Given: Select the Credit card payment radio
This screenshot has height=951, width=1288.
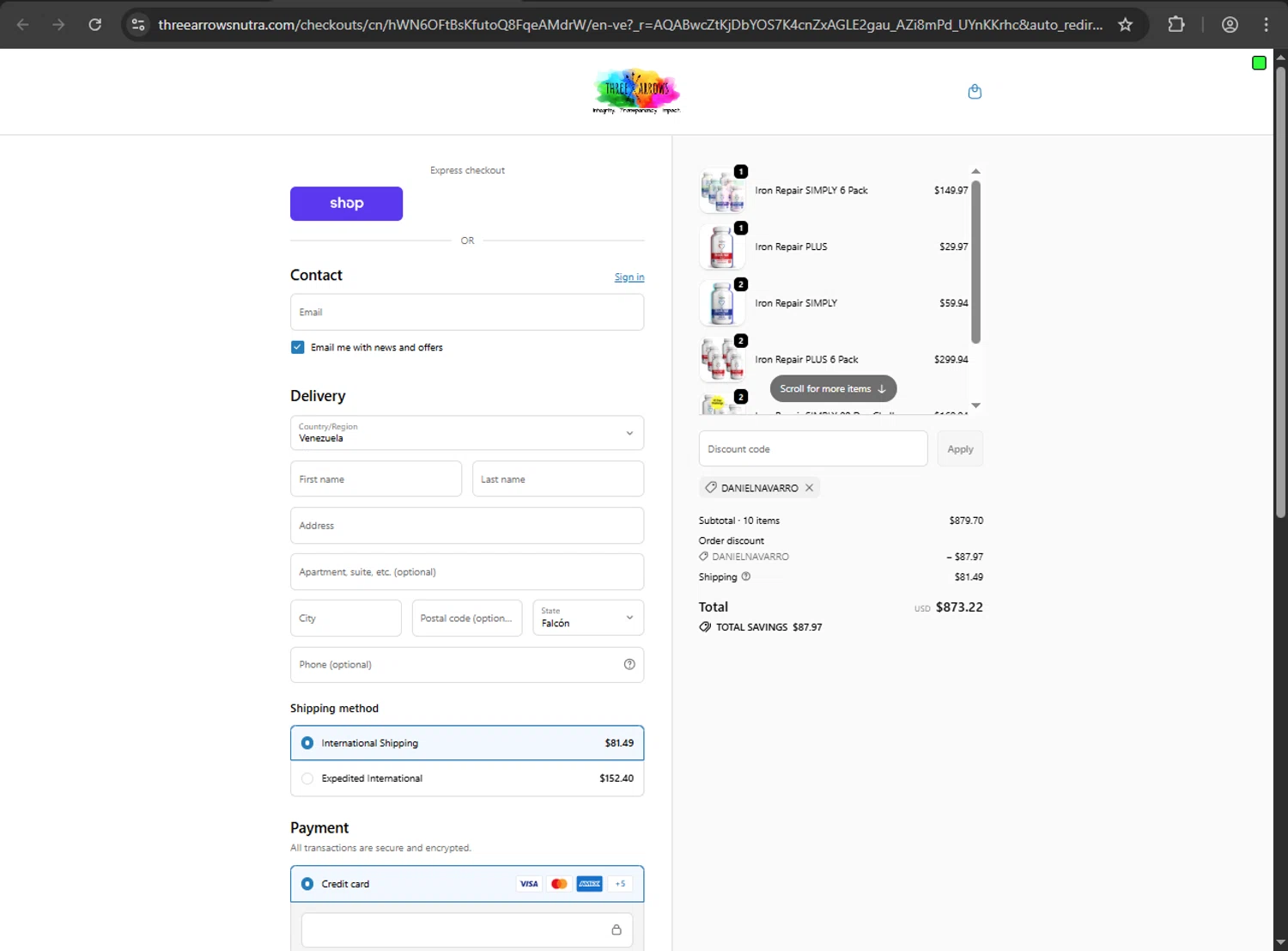Looking at the screenshot, I should tap(307, 884).
